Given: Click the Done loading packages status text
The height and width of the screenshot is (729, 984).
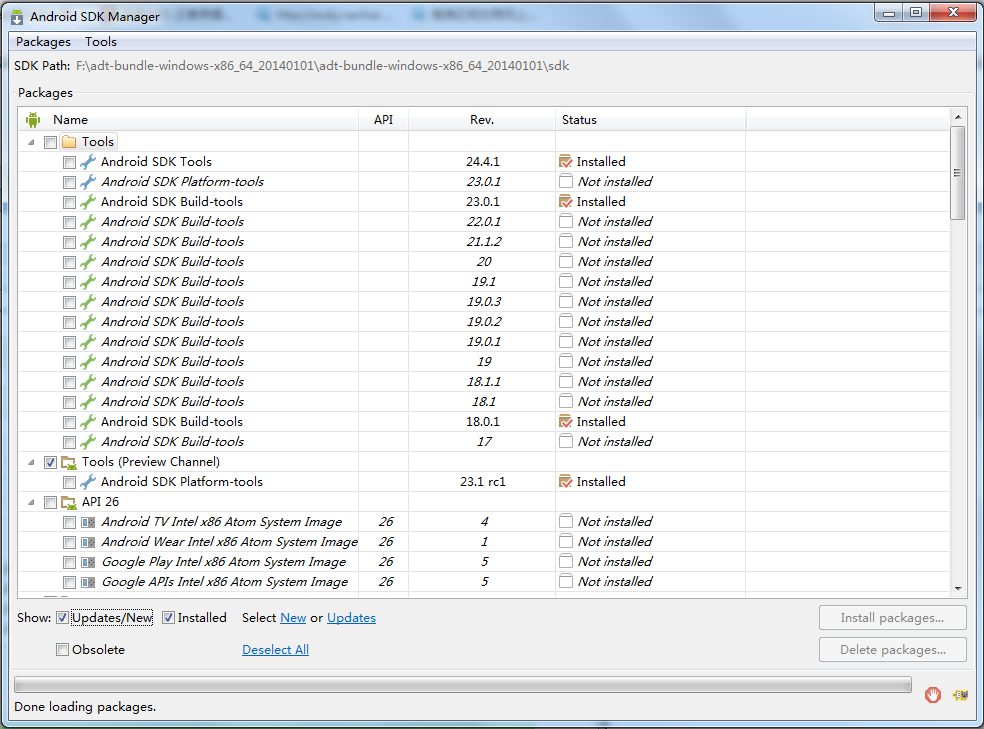Looking at the screenshot, I should coord(85,707).
